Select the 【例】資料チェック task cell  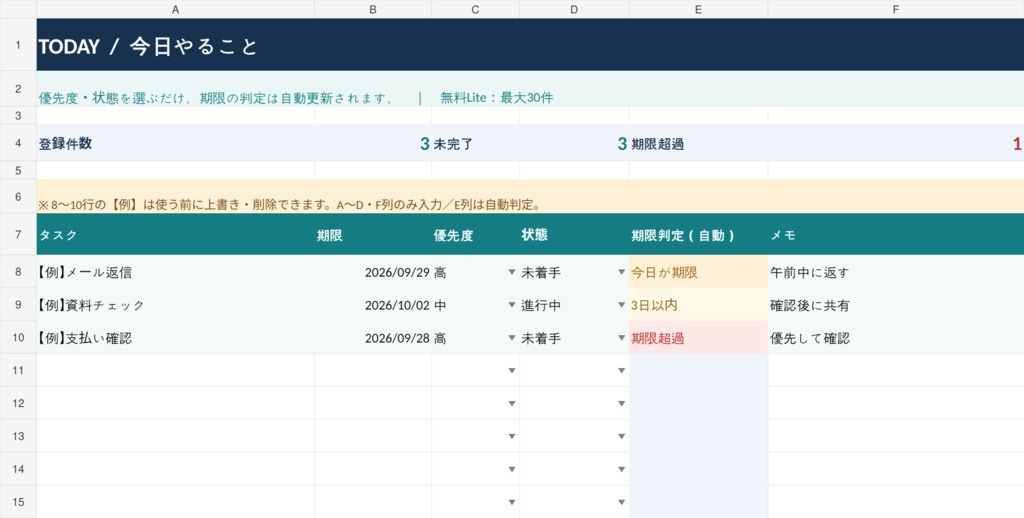pos(176,304)
